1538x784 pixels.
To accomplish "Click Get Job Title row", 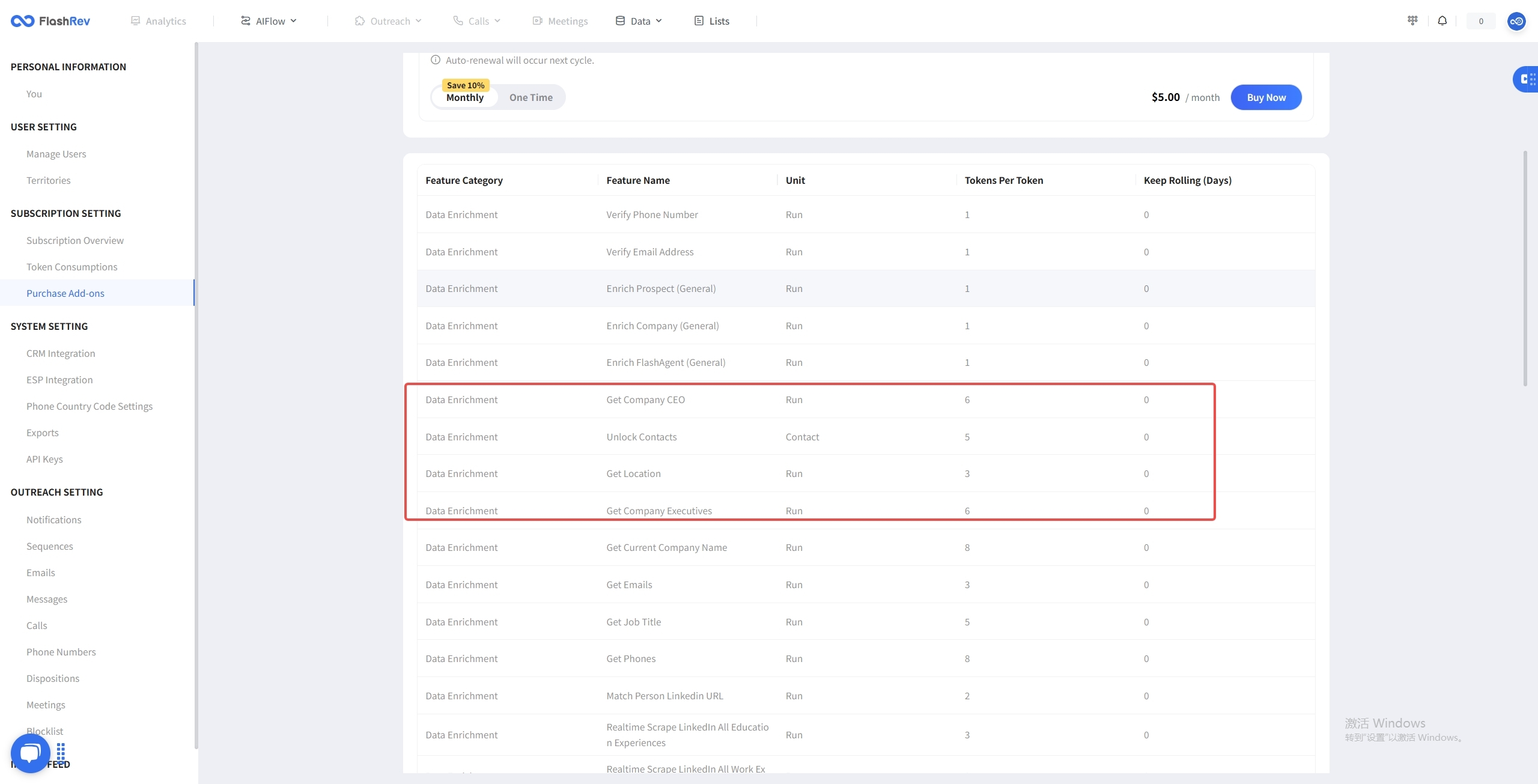I will (866, 622).
